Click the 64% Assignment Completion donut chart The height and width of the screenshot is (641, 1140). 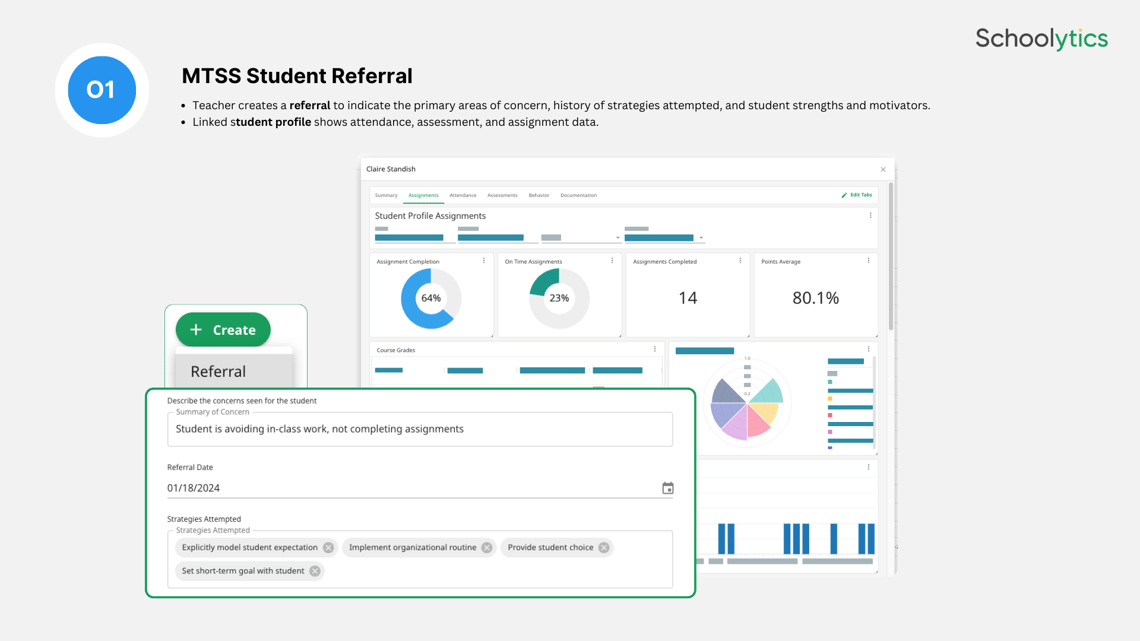(x=430, y=297)
